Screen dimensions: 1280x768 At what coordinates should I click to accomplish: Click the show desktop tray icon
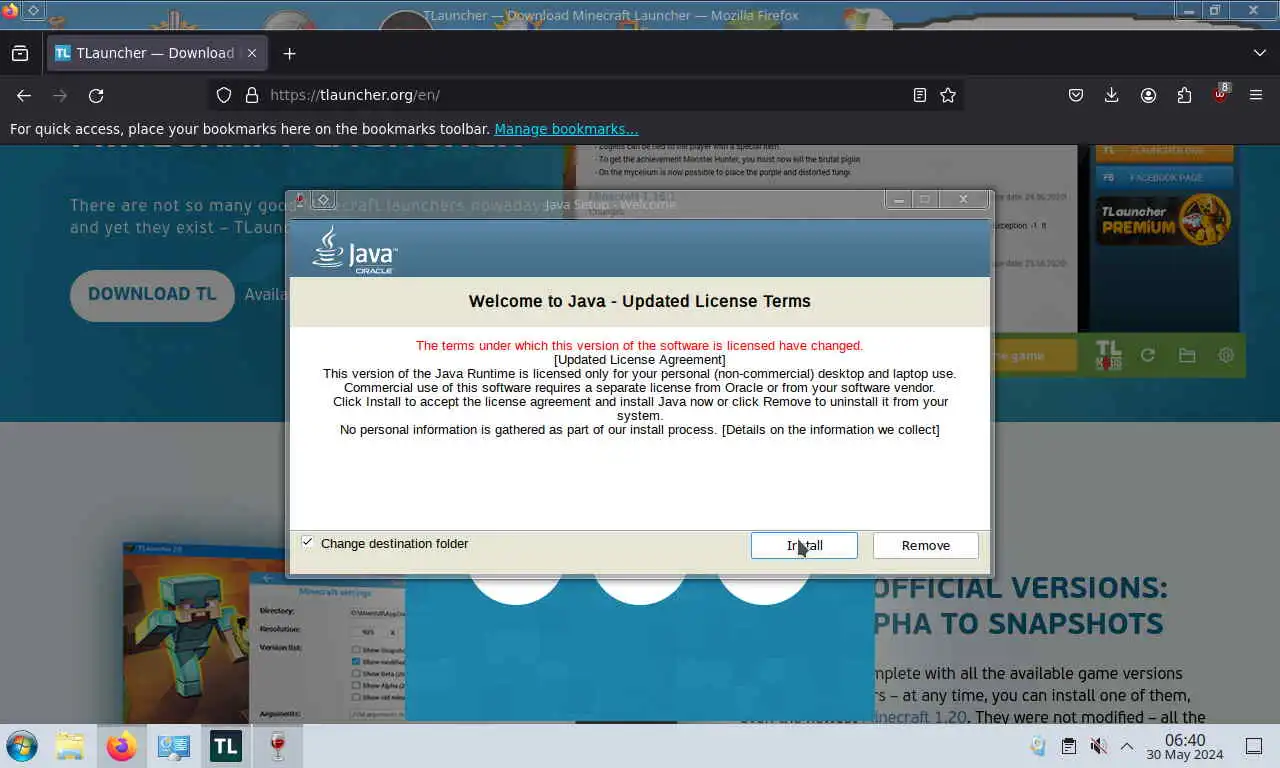(x=1254, y=746)
